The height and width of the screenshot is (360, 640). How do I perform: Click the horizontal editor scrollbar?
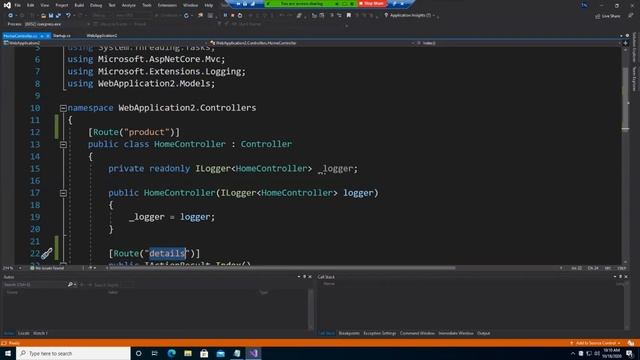(282, 268)
